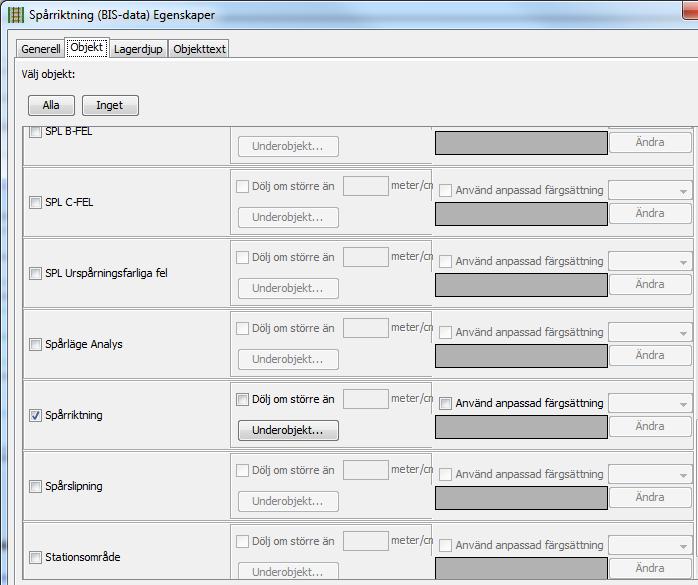Click the meter input field for Spårläge Analys
Viewport: 698px width, 585px height.
[x=366, y=328]
